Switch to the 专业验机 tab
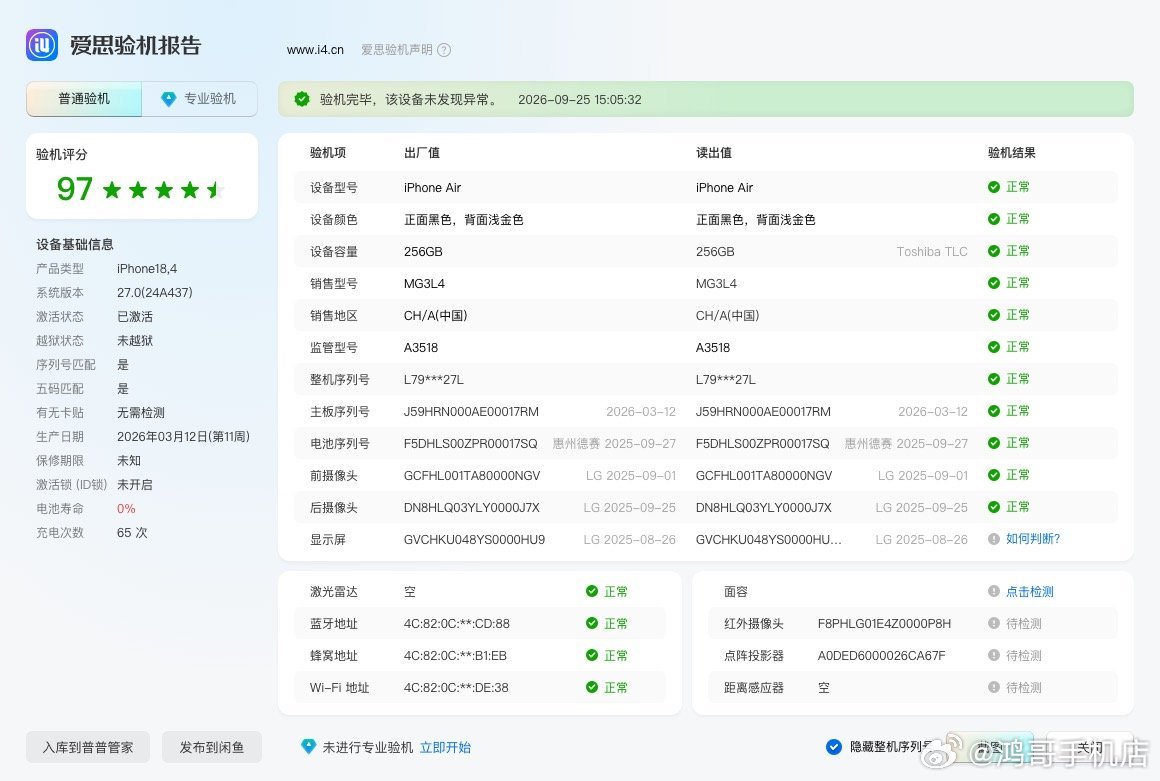Viewport: 1160px width, 781px height. point(200,99)
